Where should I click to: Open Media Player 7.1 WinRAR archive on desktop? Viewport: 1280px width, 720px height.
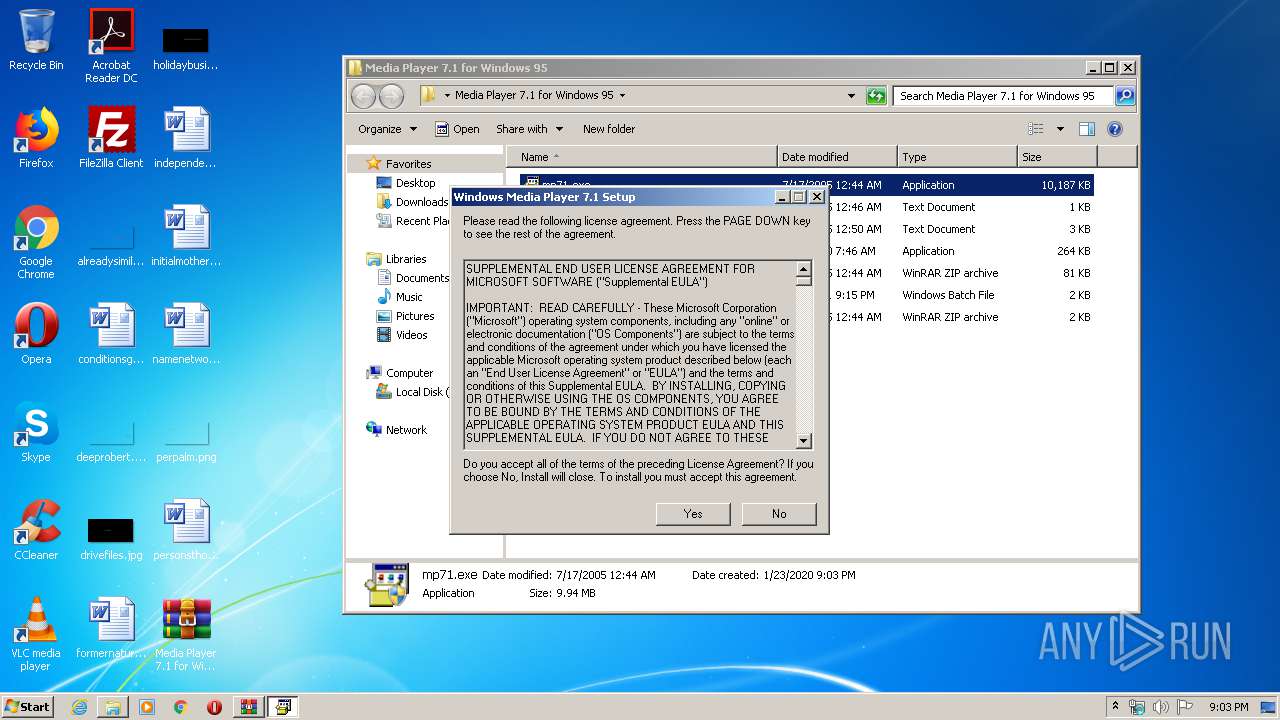coord(186,634)
